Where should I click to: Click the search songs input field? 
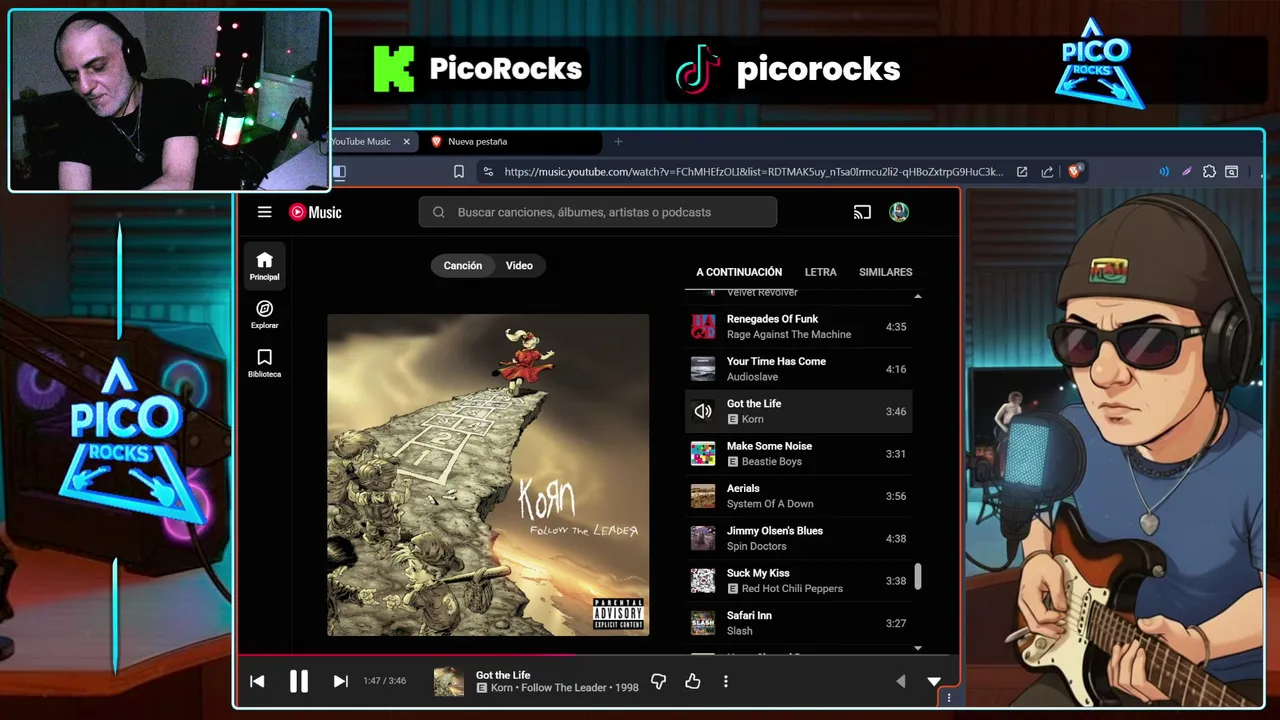point(598,212)
